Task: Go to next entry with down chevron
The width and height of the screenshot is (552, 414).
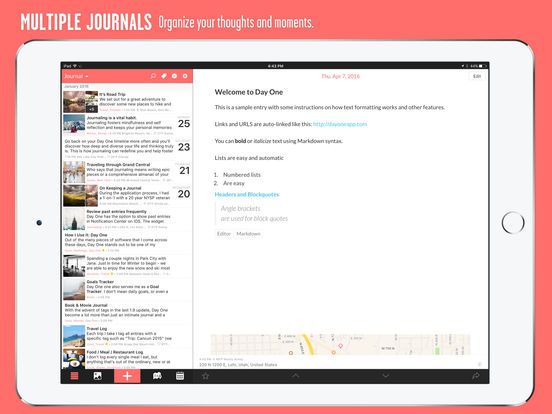Action: (x=386, y=376)
